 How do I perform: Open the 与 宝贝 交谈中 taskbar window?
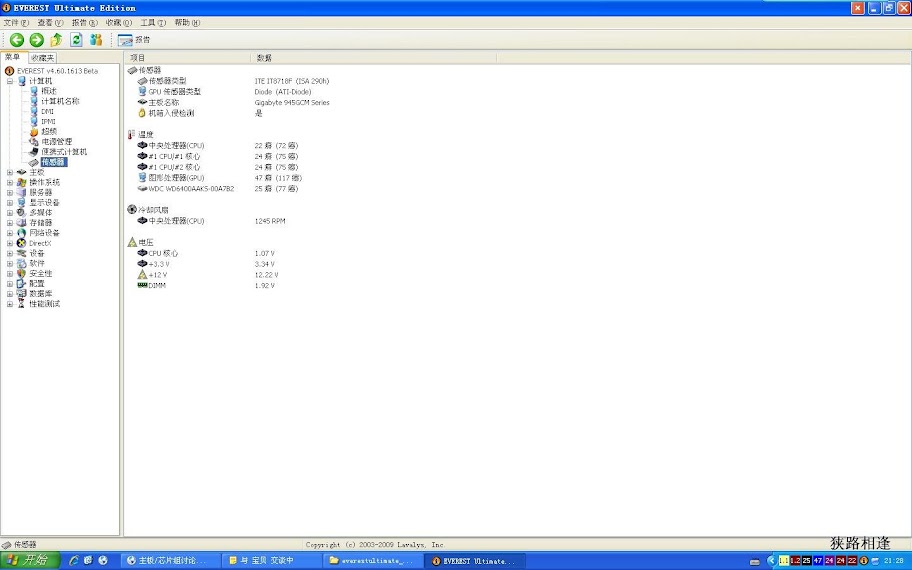[x=272, y=561]
